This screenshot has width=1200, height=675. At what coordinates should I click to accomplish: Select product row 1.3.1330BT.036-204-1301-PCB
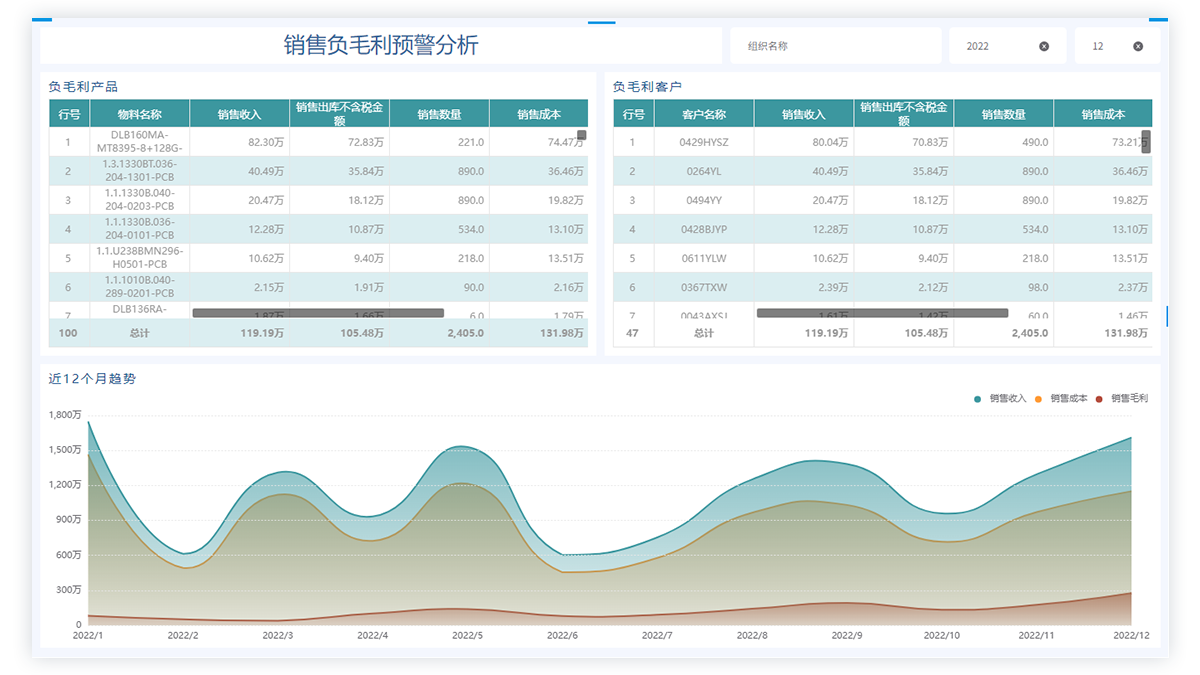[x=139, y=171]
